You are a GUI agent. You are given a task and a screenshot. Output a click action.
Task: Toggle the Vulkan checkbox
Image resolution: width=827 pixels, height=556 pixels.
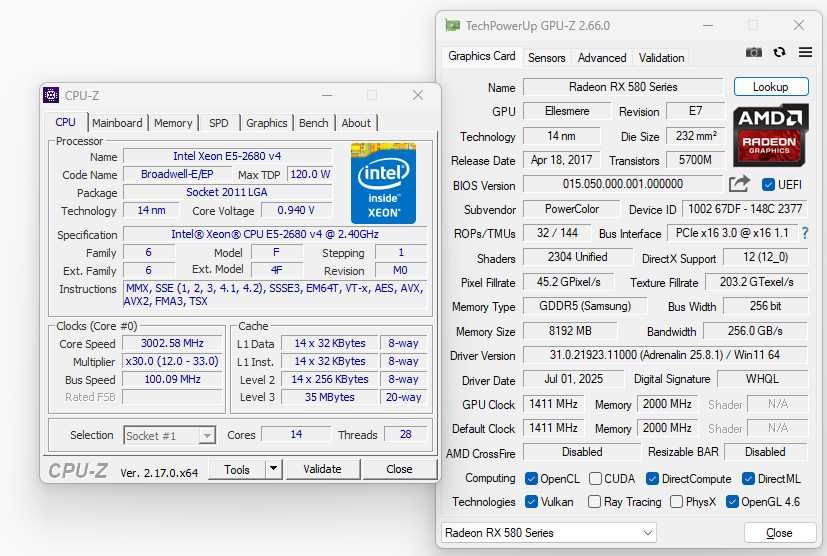(x=531, y=502)
